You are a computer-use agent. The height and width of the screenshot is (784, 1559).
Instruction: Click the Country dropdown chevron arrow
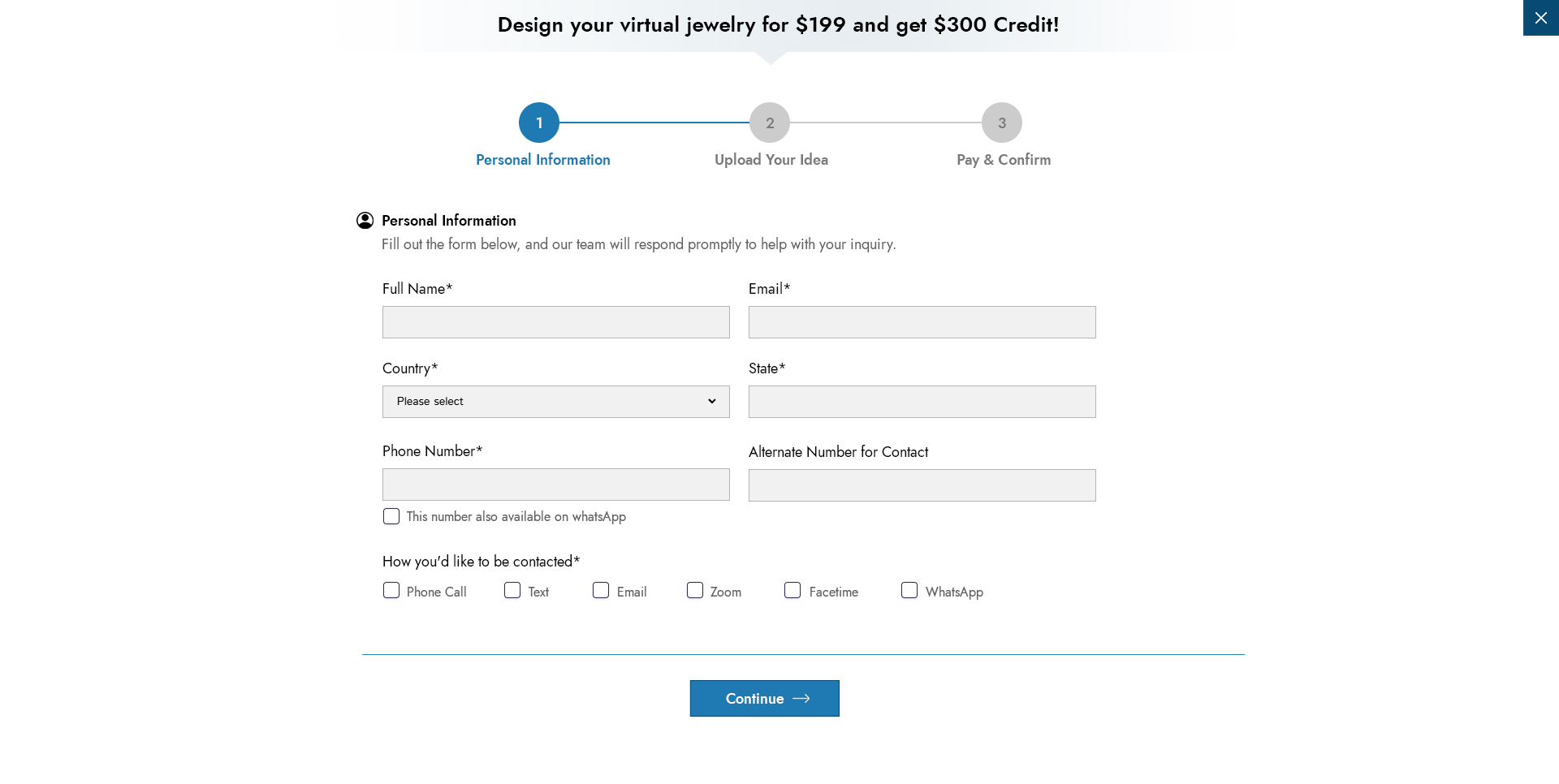coord(712,402)
